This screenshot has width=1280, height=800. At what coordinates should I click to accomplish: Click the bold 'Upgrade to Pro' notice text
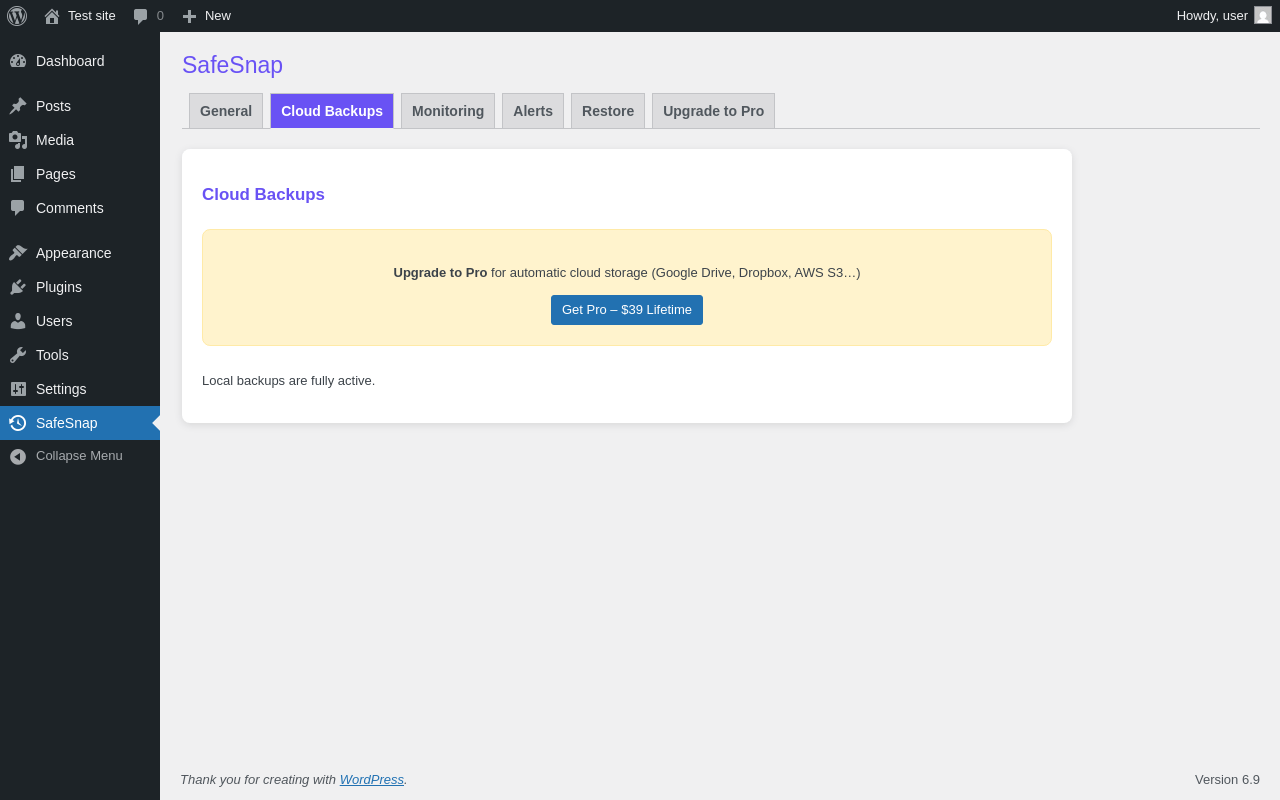point(440,272)
